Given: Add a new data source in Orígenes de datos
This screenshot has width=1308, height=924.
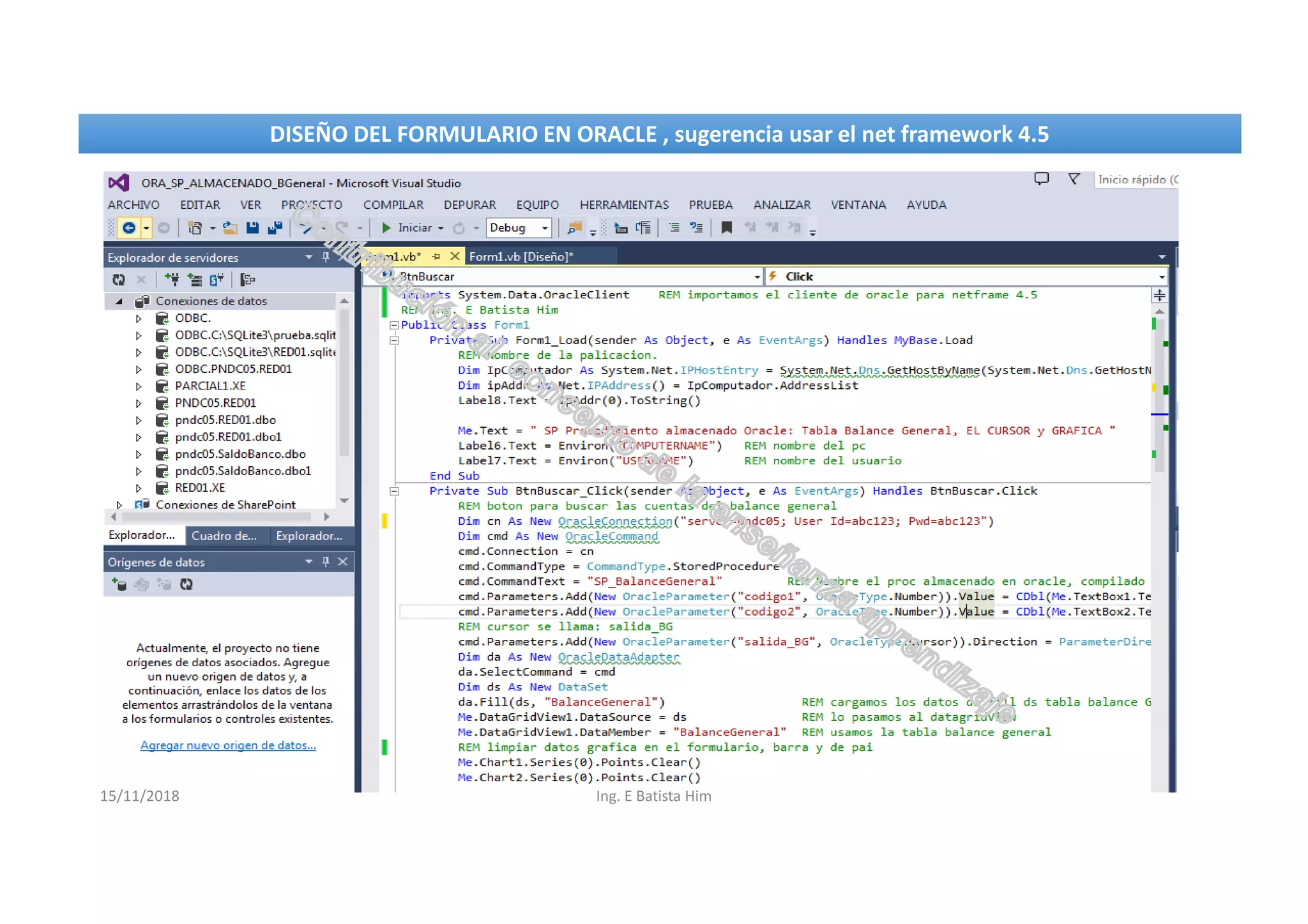Looking at the screenshot, I should [119, 584].
